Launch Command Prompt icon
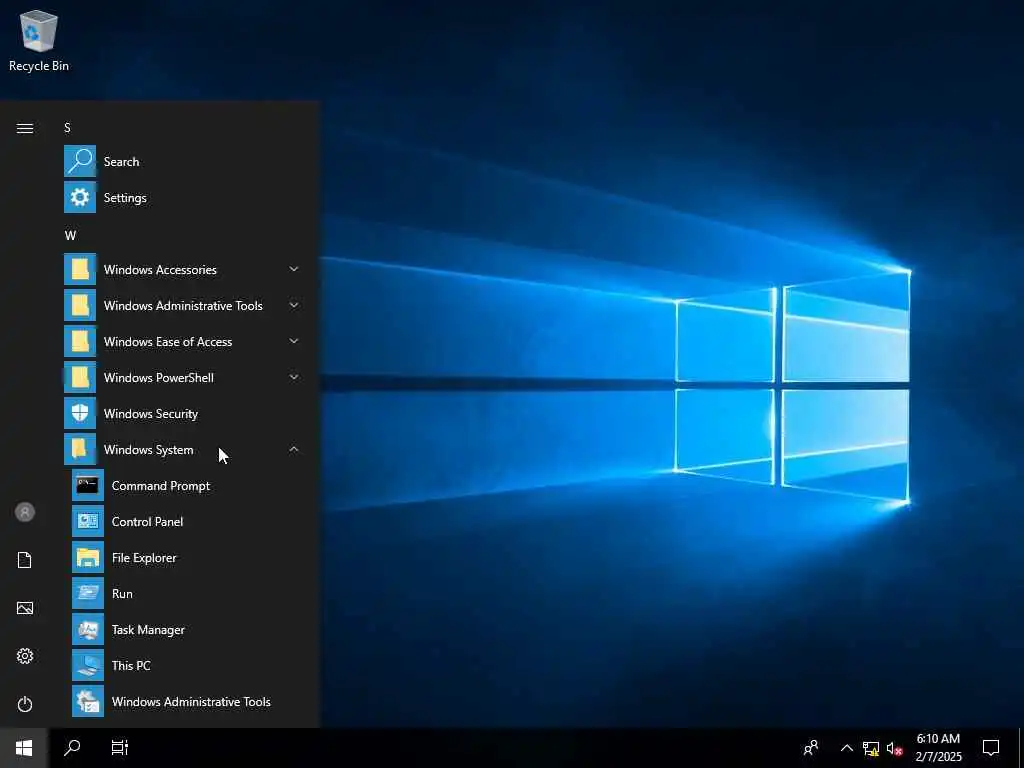 click(88, 485)
